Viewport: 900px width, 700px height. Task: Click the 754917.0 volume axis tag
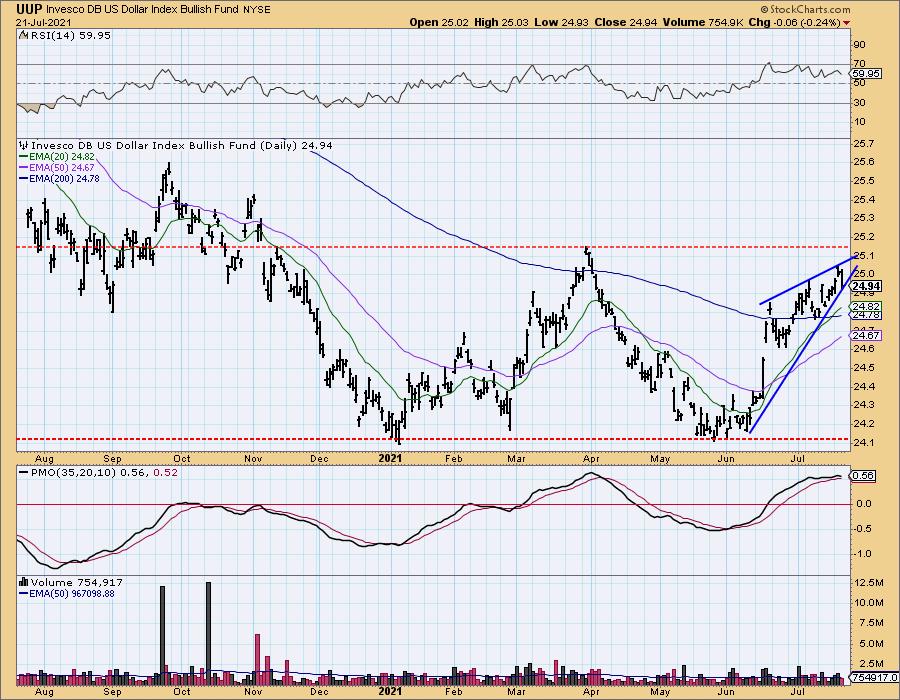tap(875, 677)
